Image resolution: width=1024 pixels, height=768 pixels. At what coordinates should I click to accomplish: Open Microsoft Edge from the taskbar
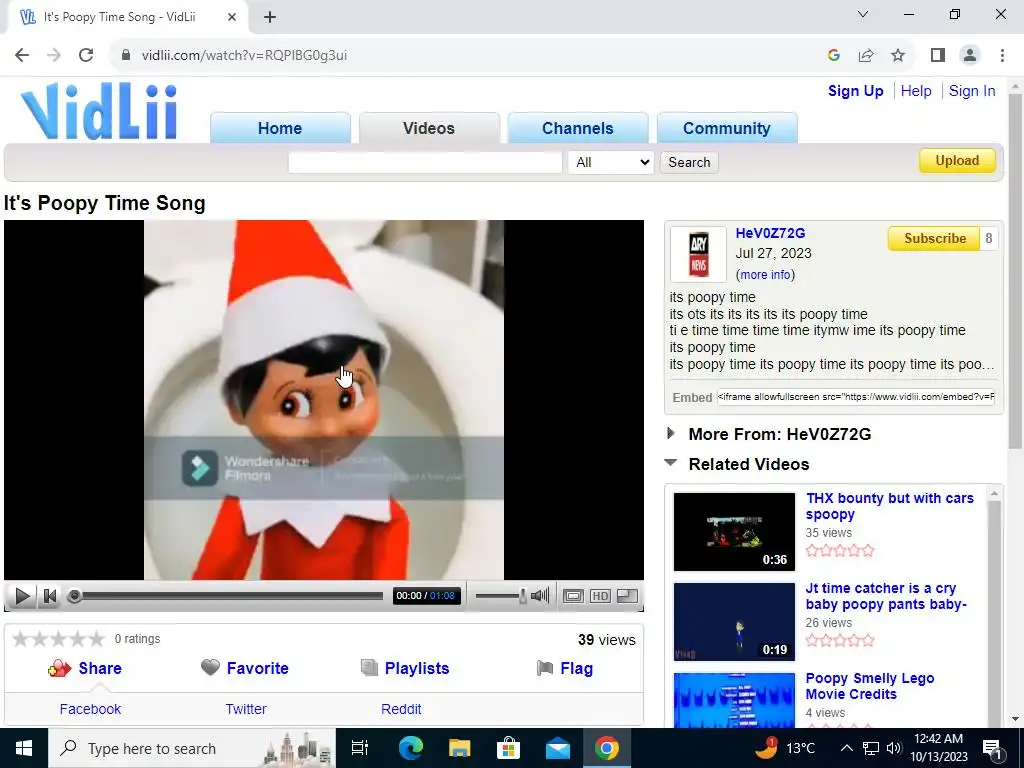point(411,748)
